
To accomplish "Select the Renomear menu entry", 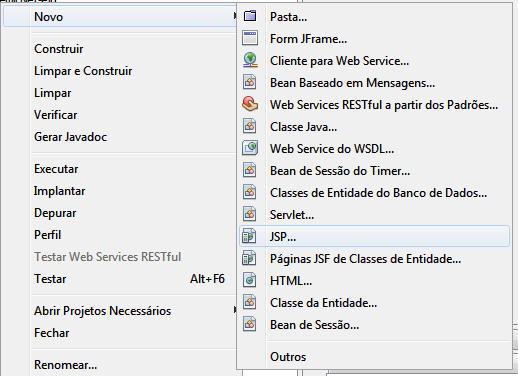I will coord(65,365).
